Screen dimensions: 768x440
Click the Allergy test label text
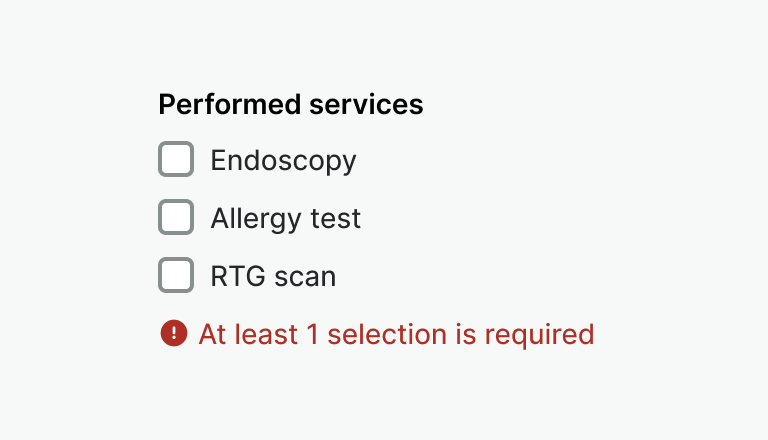coord(285,218)
